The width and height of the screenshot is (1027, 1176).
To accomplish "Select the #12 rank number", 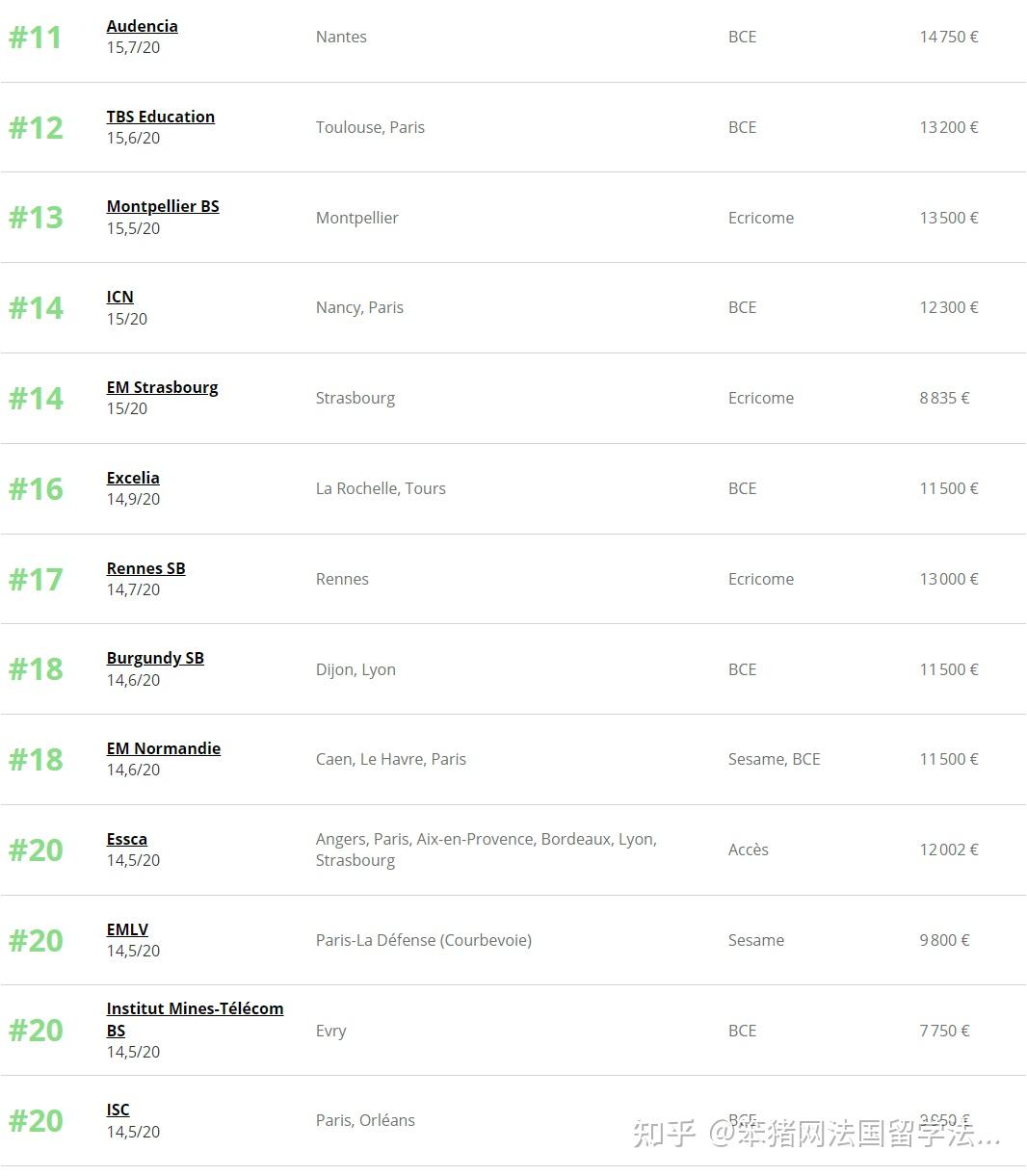I will coord(36,128).
